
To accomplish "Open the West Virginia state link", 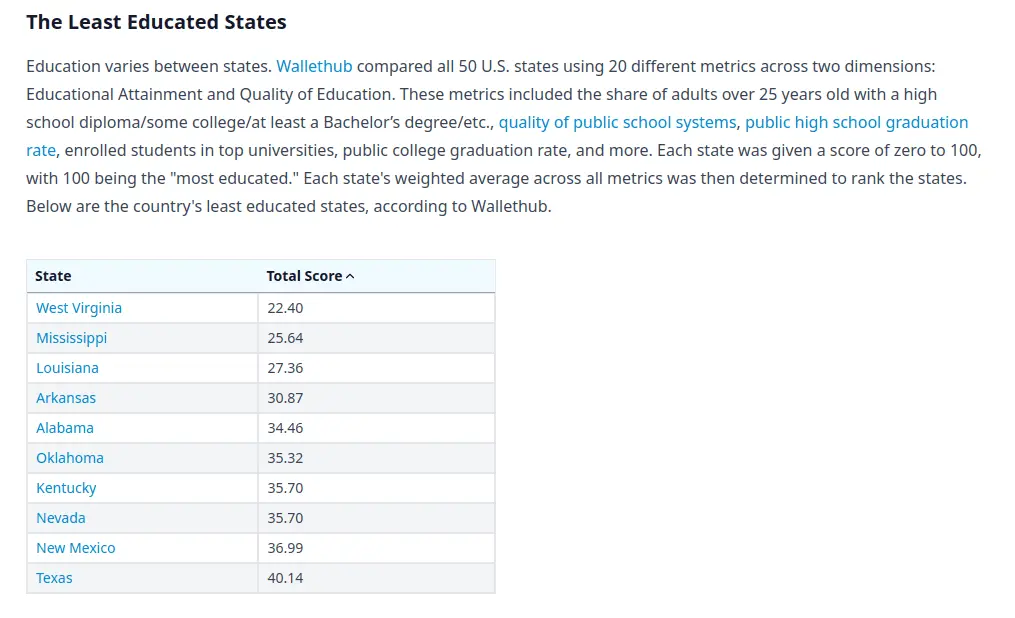I will coord(79,308).
